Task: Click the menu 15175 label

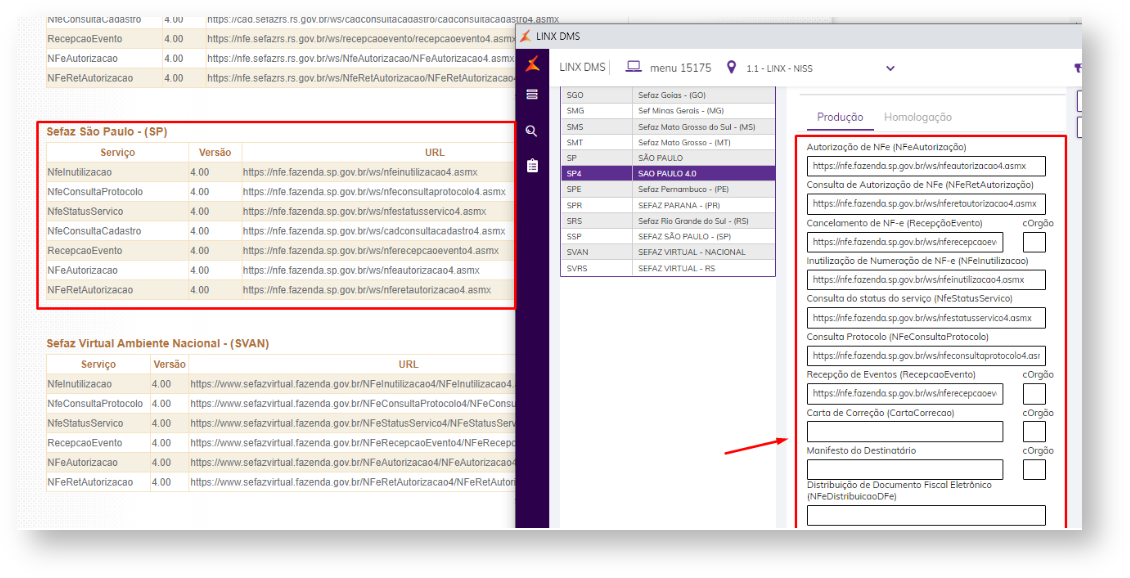Action: pyautogui.click(x=680, y=68)
